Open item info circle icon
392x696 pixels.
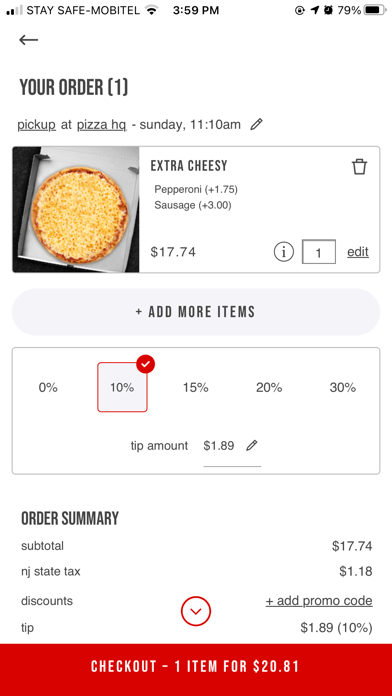tap(283, 252)
